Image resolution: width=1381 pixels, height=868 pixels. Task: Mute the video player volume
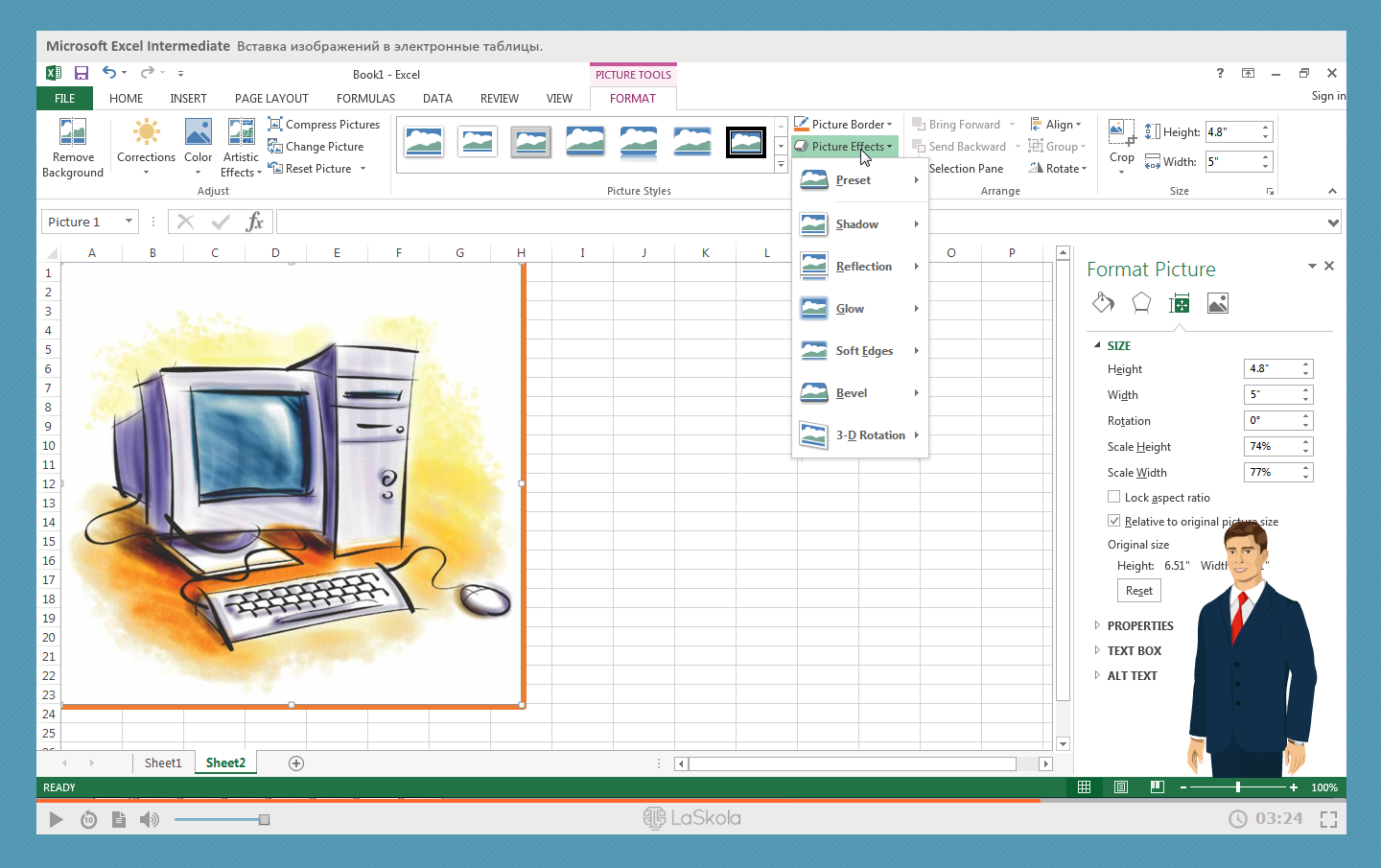coord(149,819)
